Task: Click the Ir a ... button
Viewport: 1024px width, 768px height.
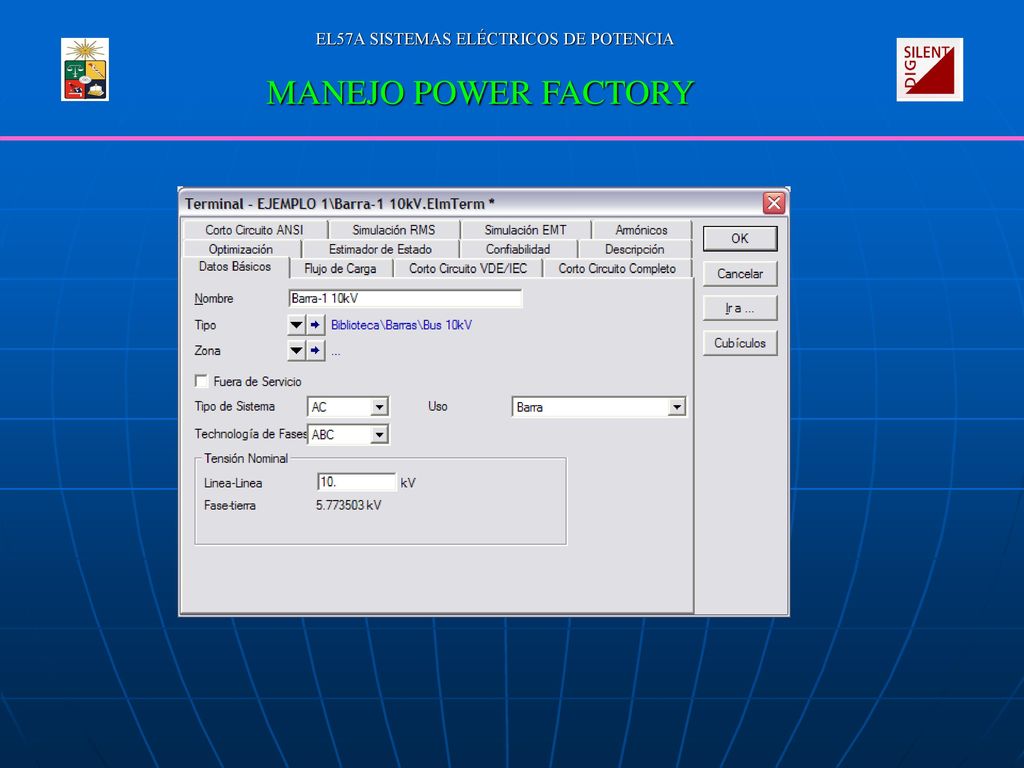Action: pos(740,308)
